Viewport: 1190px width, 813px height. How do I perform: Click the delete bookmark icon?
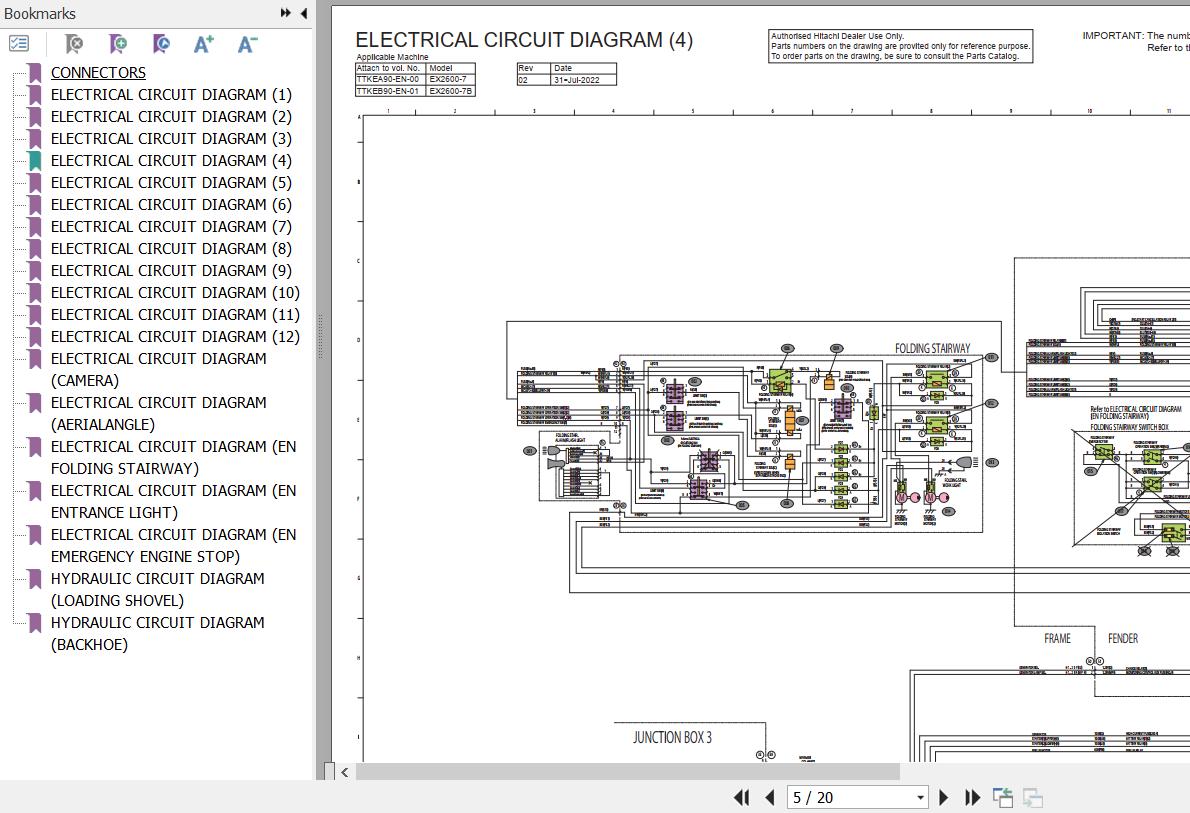pyautogui.click(x=74, y=44)
